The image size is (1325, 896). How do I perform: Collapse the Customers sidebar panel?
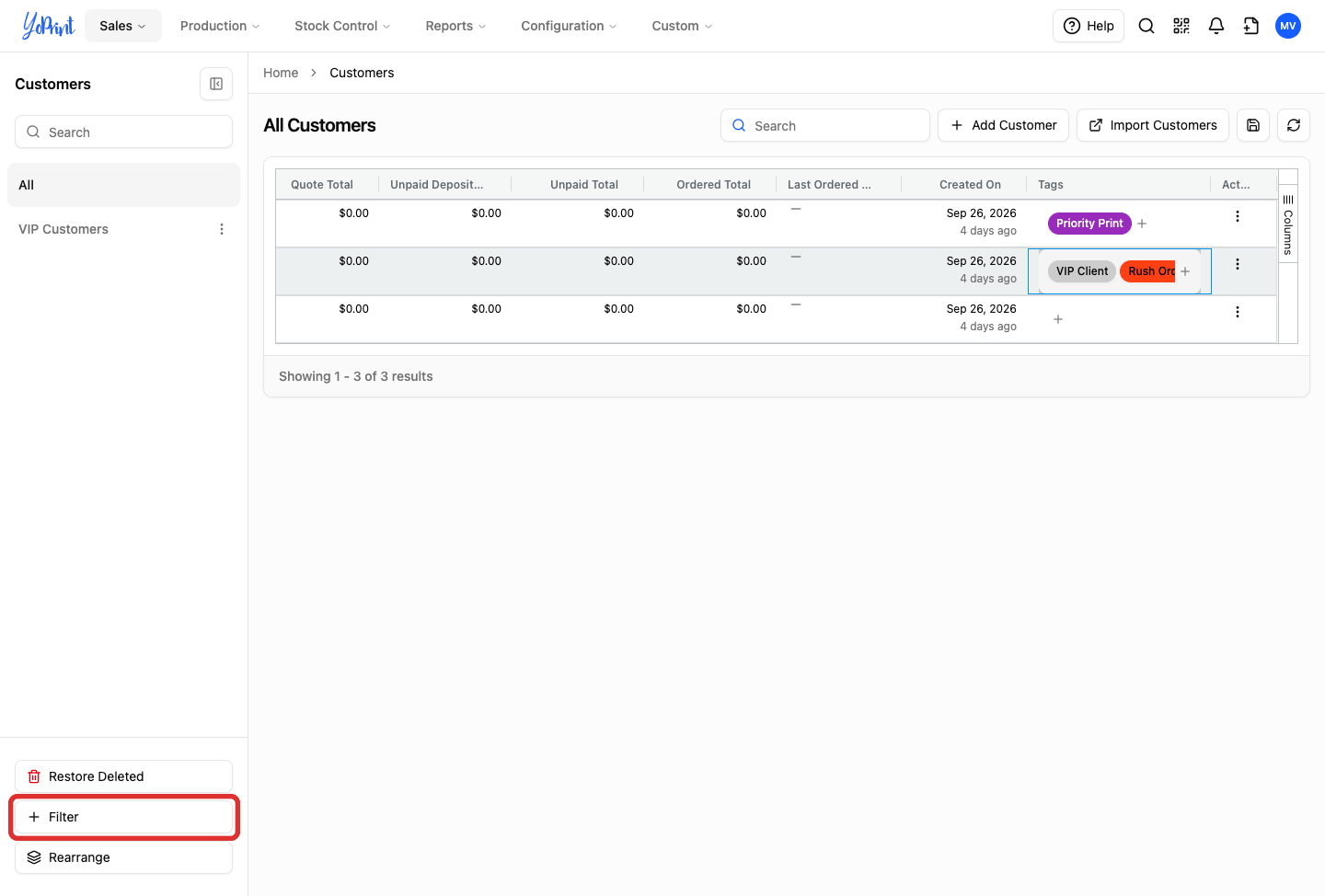click(x=216, y=84)
